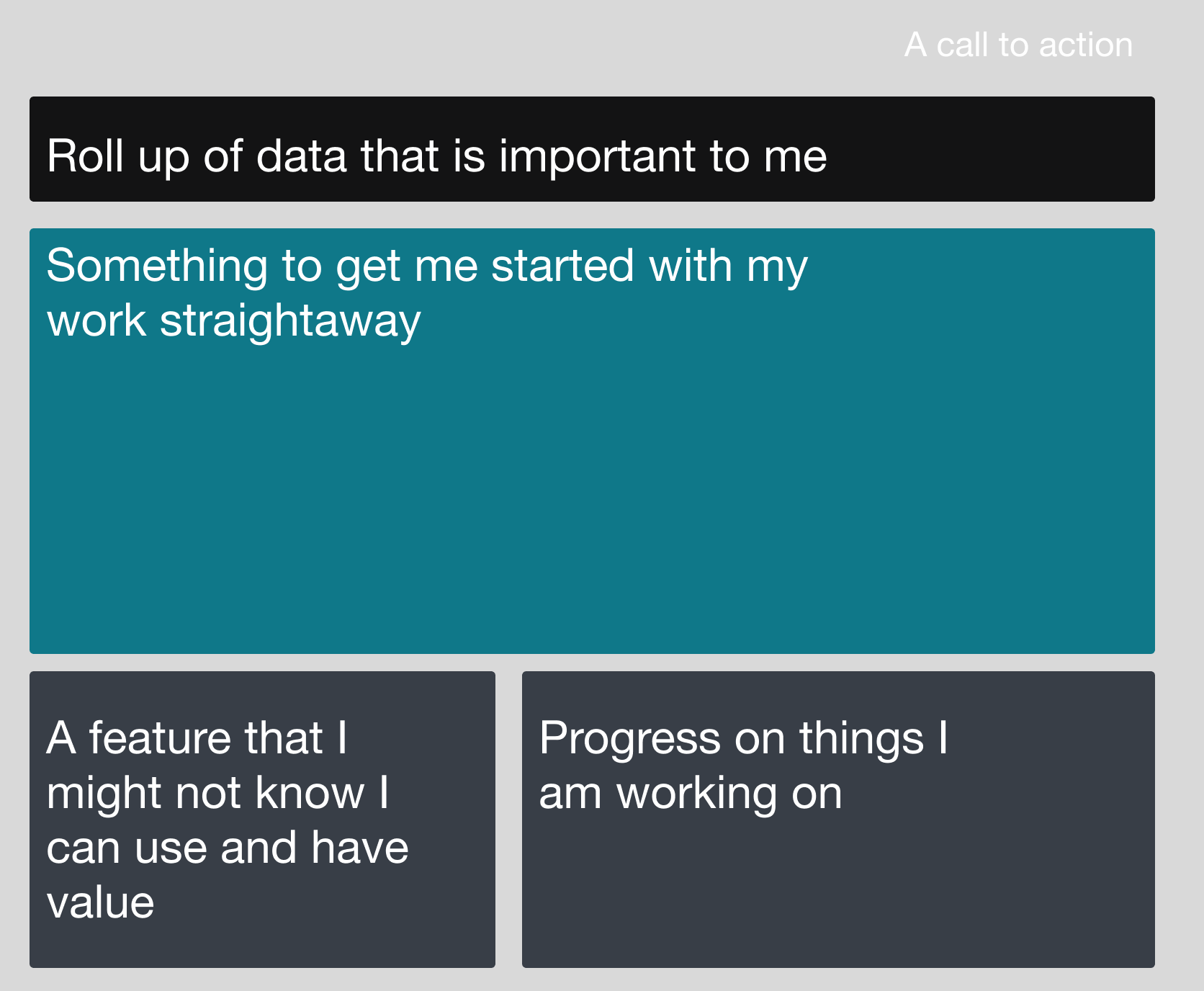The height and width of the screenshot is (991, 1204).
Task: Click the word 'important' in the black banner
Action: tap(597, 157)
